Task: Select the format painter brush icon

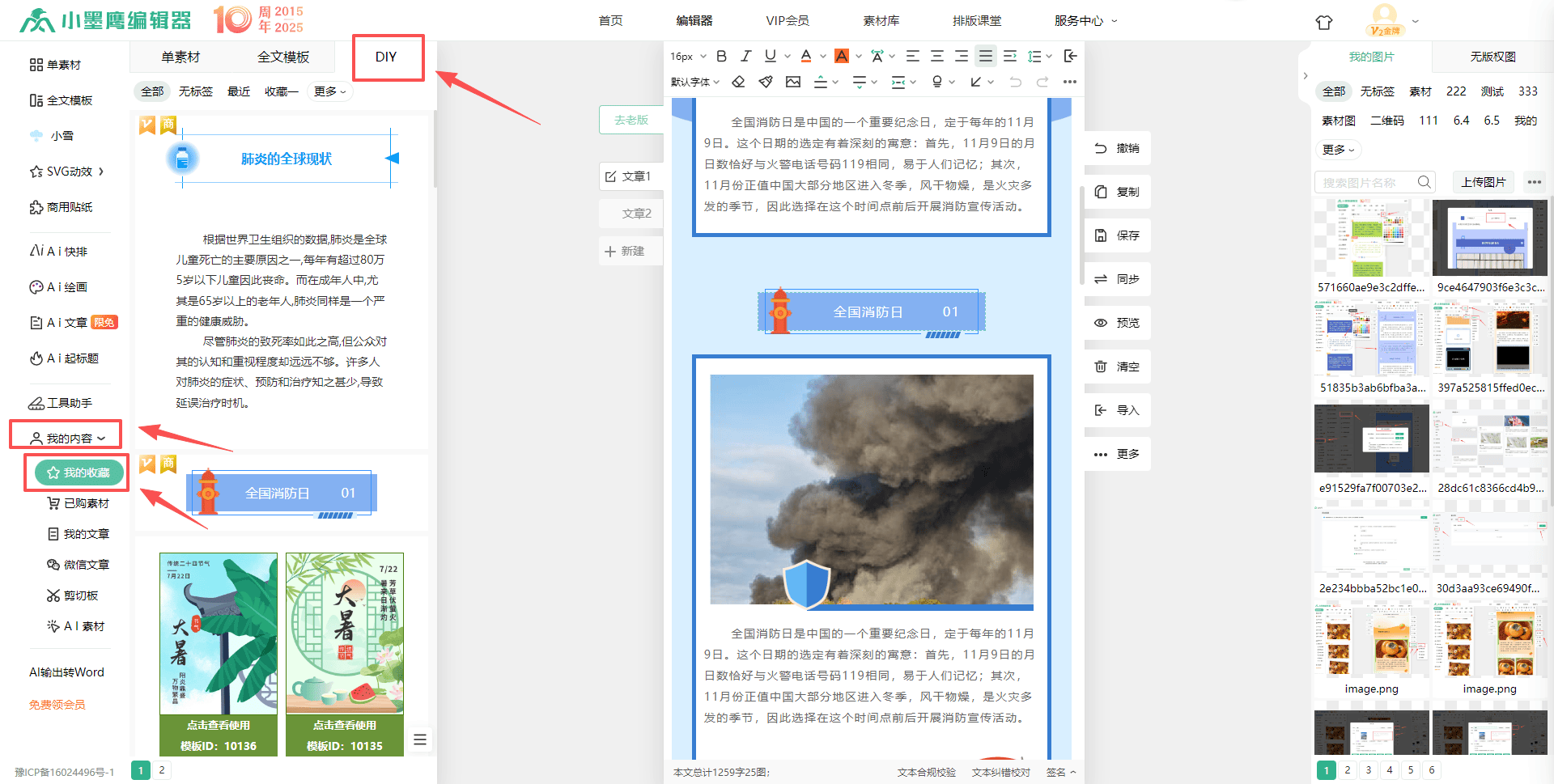Action: click(766, 82)
